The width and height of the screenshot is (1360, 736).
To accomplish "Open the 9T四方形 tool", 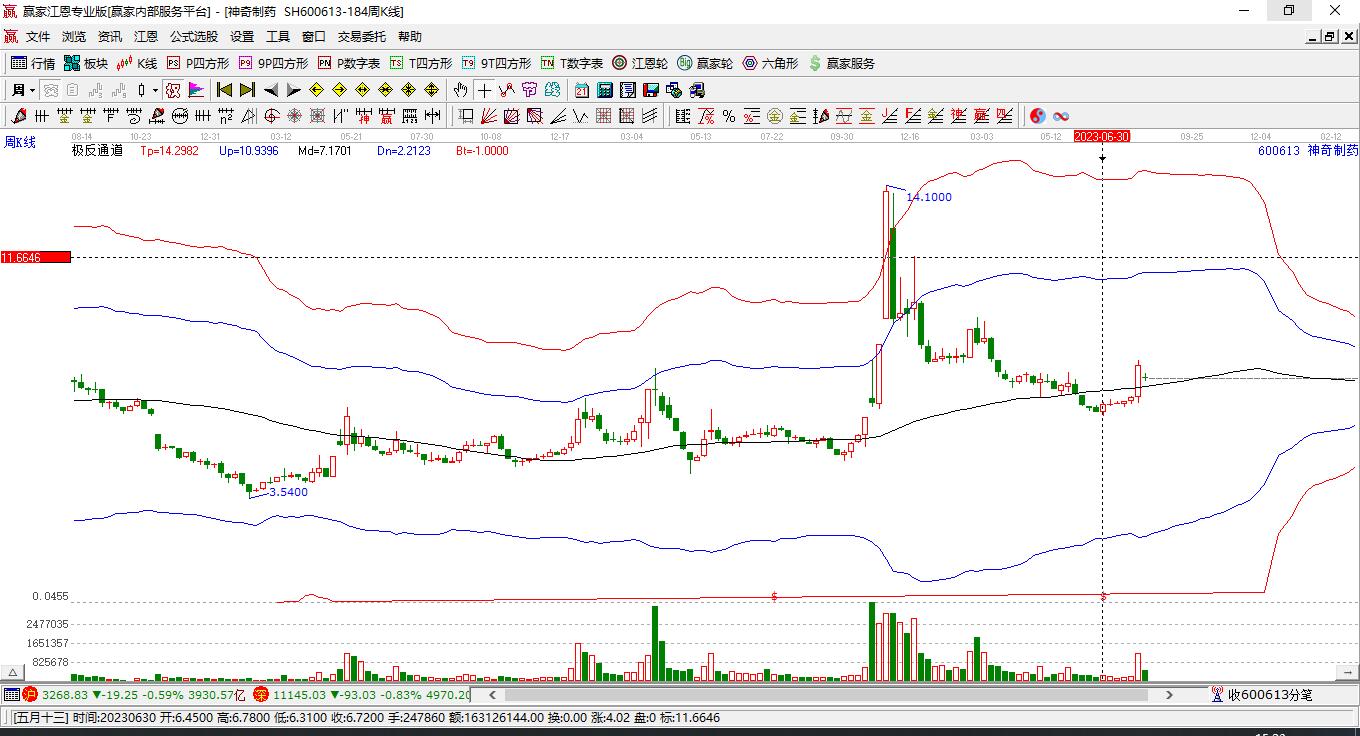I will (x=496, y=63).
